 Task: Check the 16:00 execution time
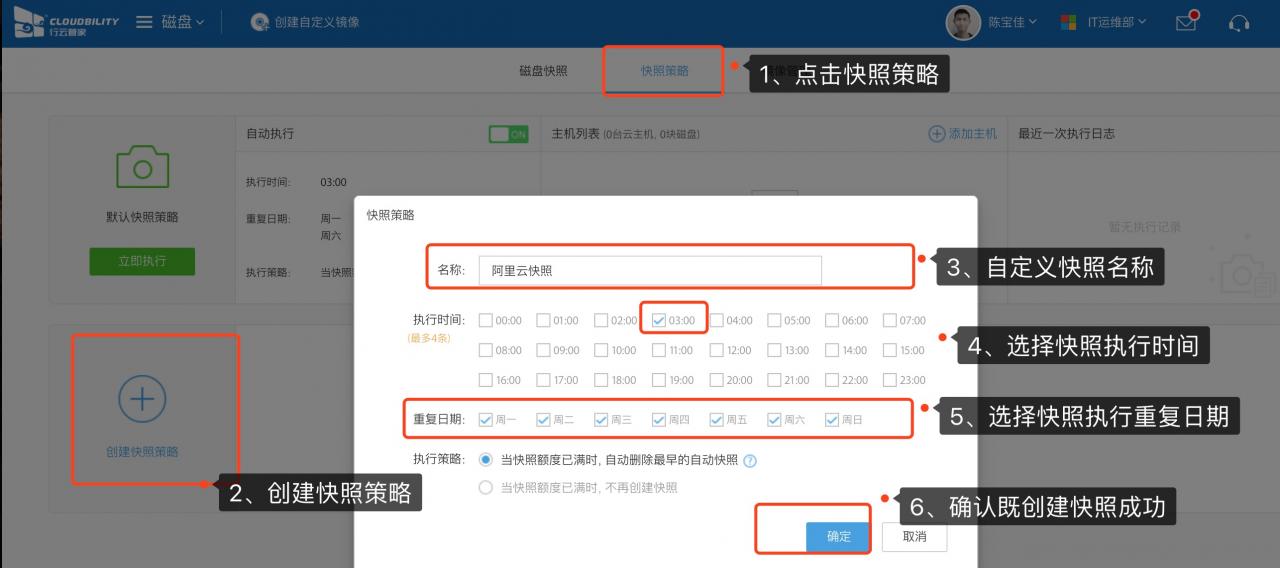pos(486,380)
